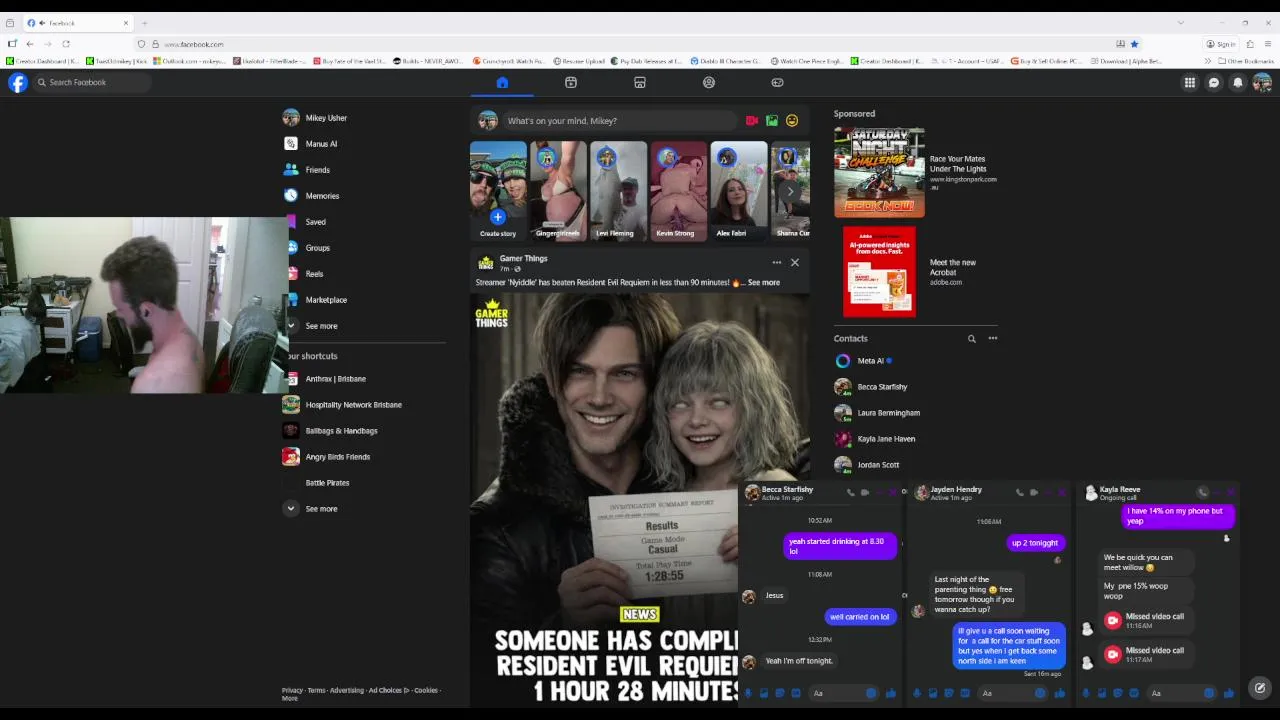Open the Watch/Video tab in top navigation
The height and width of the screenshot is (720, 1280).
(571, 83)
